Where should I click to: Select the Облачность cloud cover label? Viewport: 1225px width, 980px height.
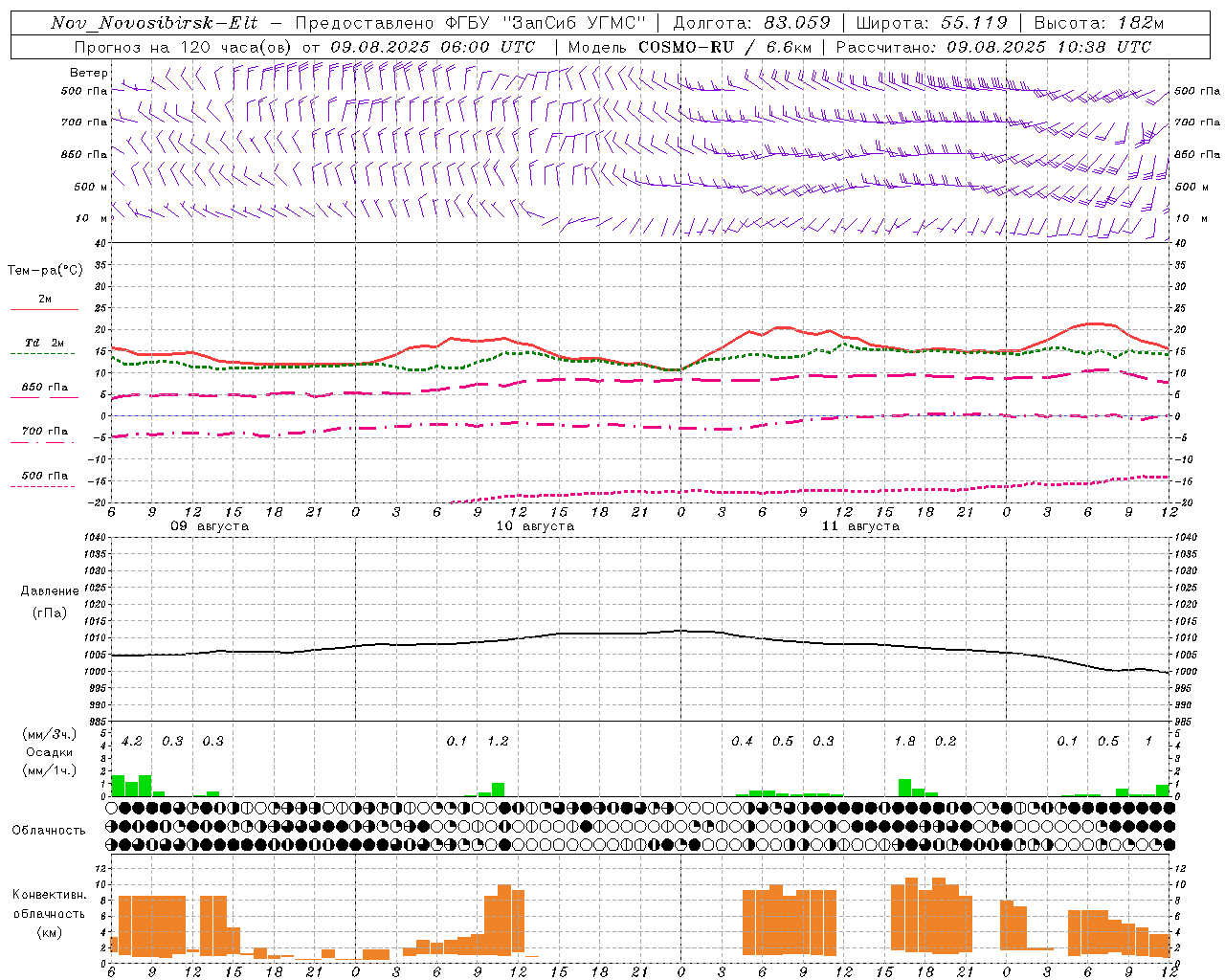(49, 831)
